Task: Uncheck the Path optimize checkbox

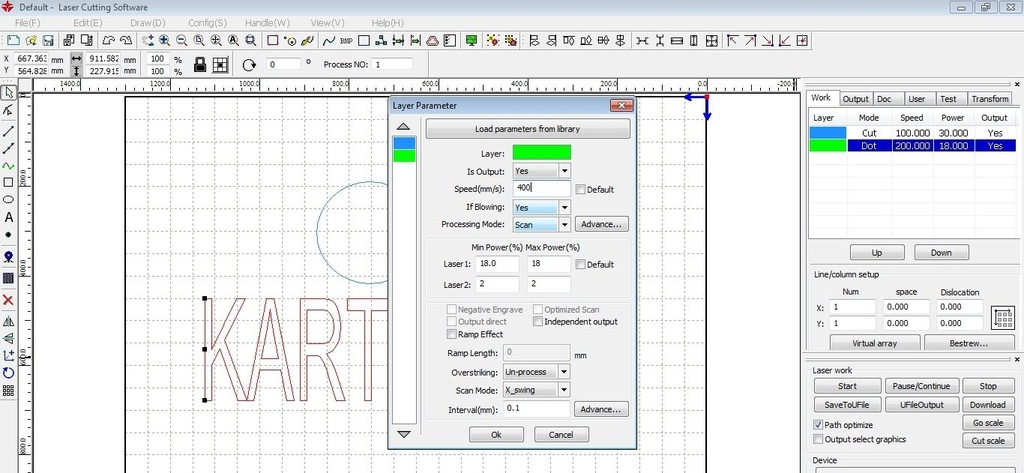Action: click(x=818, y=425)
